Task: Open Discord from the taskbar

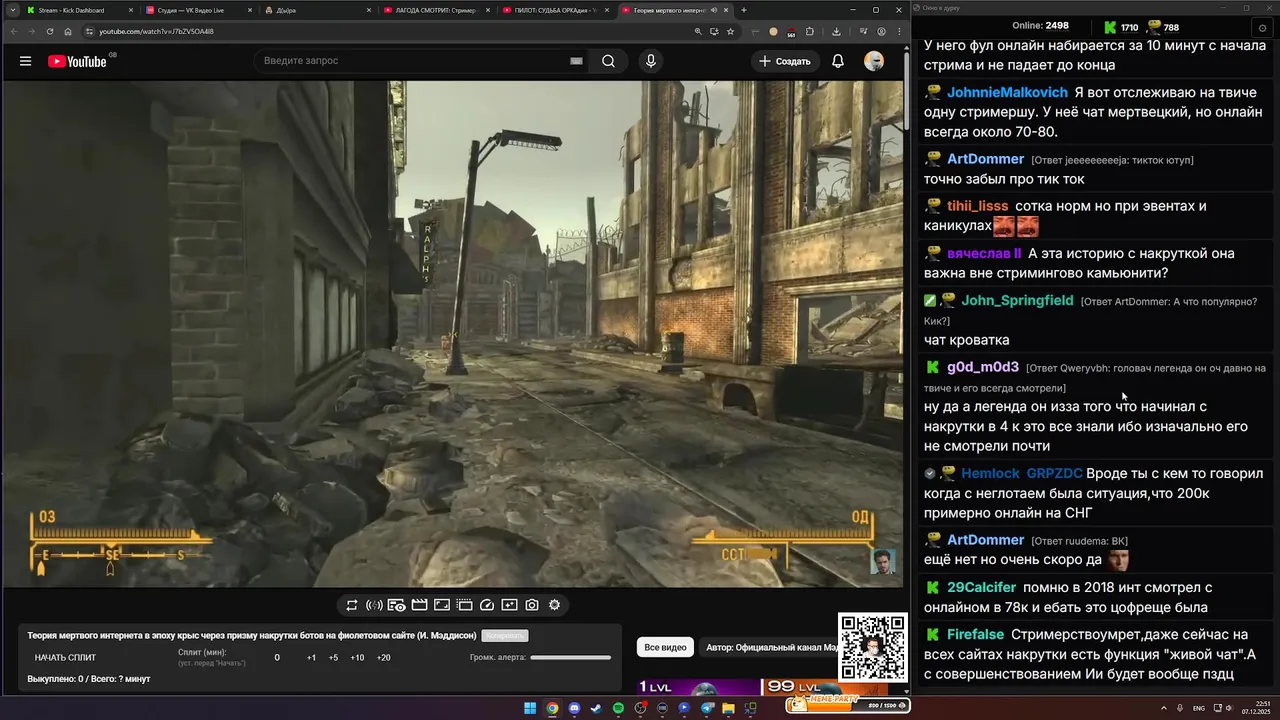Action: (574, 708)
